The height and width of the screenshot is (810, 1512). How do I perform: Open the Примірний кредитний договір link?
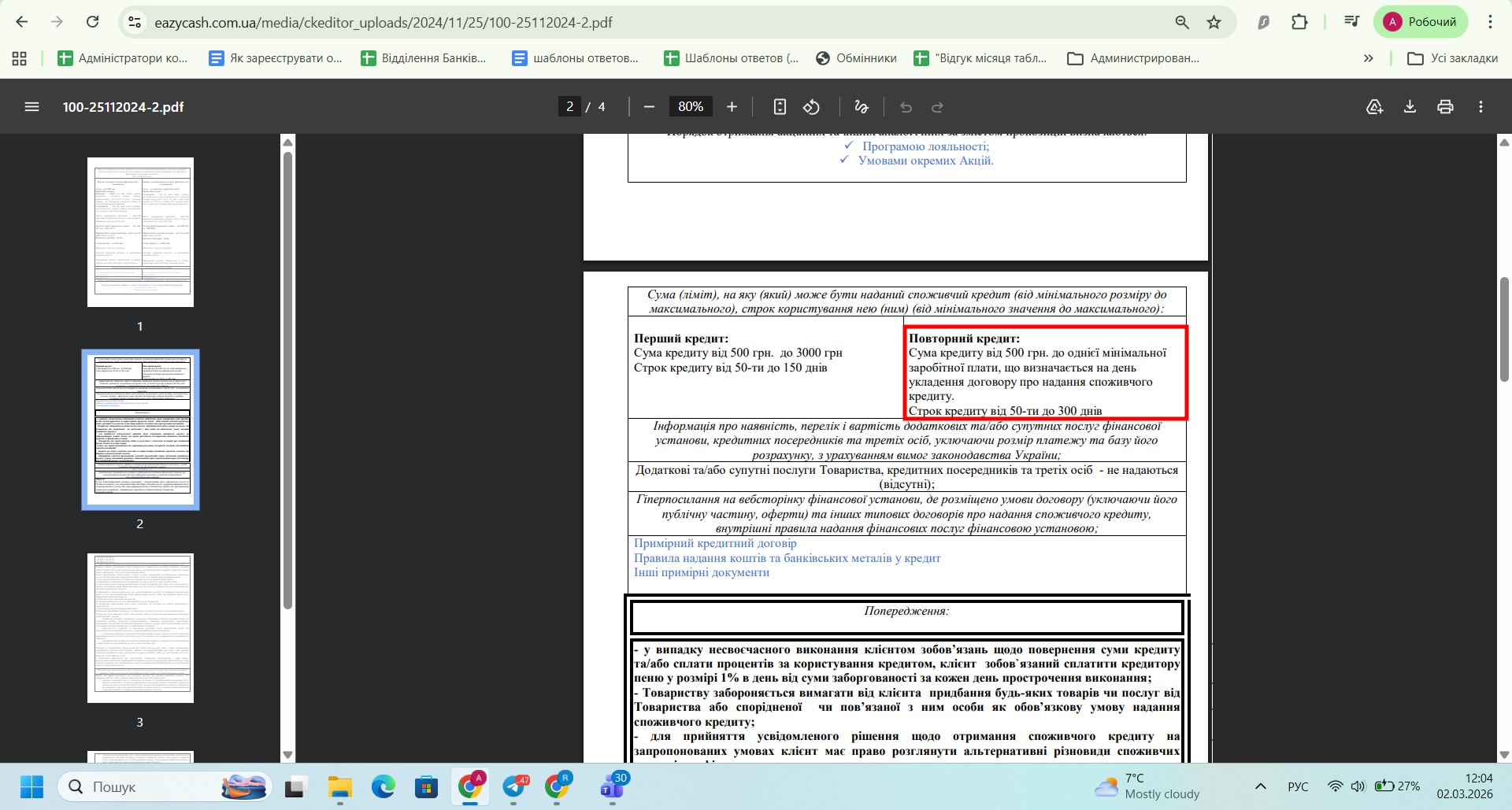tap(715, 543)
